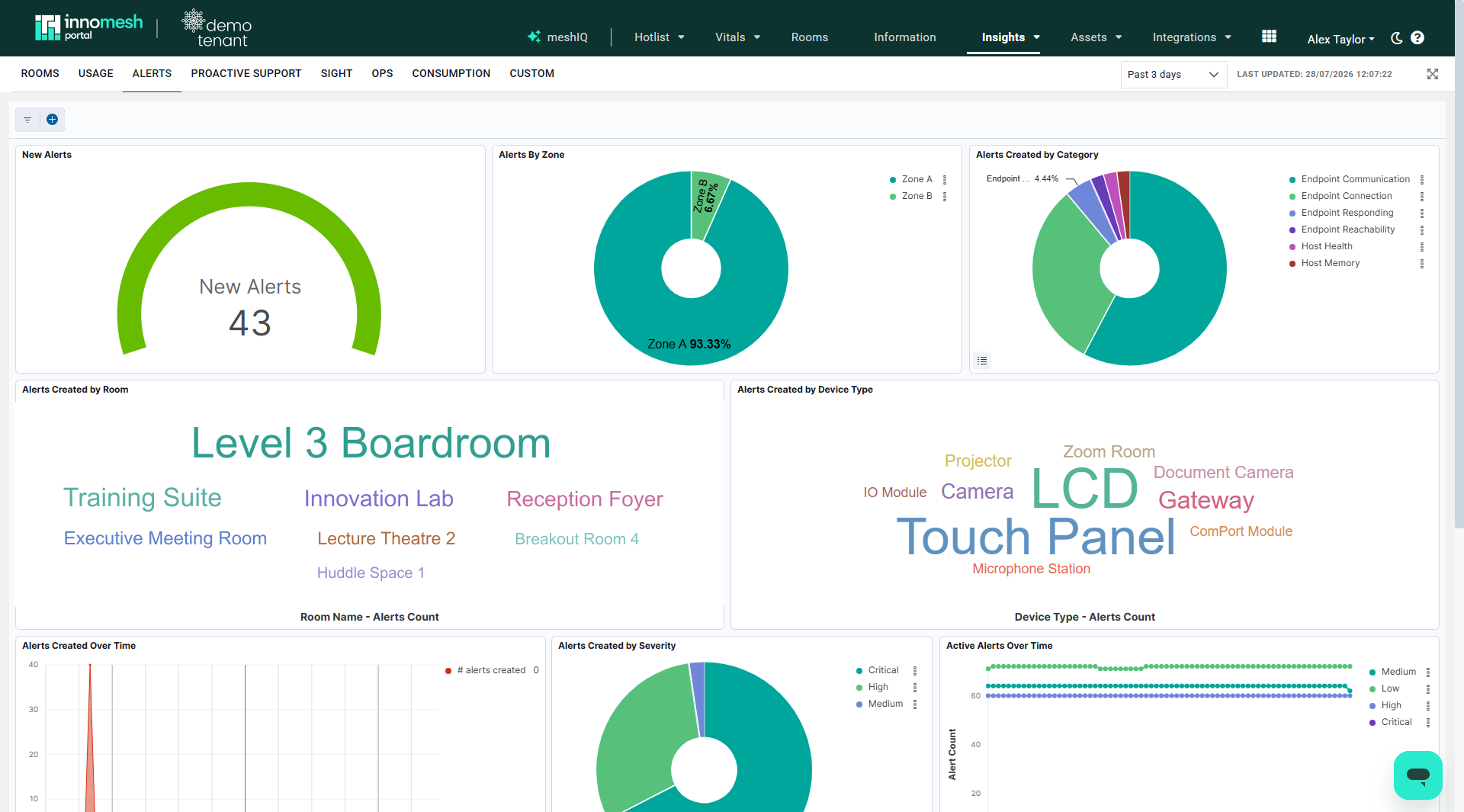Open Endpoint Communication legend options
The width and height of the screenshot is (1464, 812).
pyautogui.click(x=1422, y=180)
